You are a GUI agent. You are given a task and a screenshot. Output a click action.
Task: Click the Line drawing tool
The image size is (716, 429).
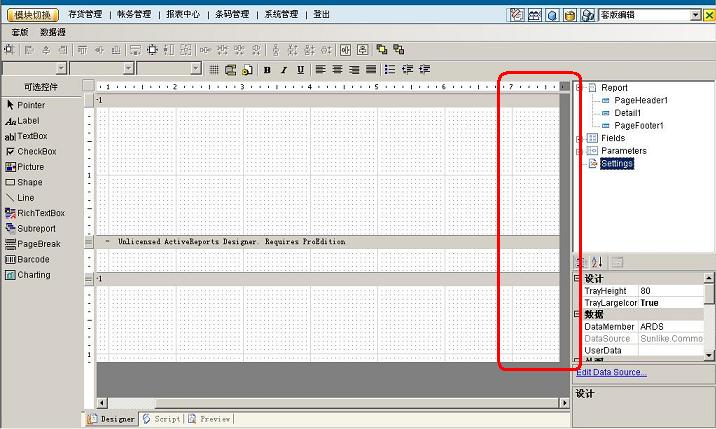pyautogui.click(x=25, y=198)
